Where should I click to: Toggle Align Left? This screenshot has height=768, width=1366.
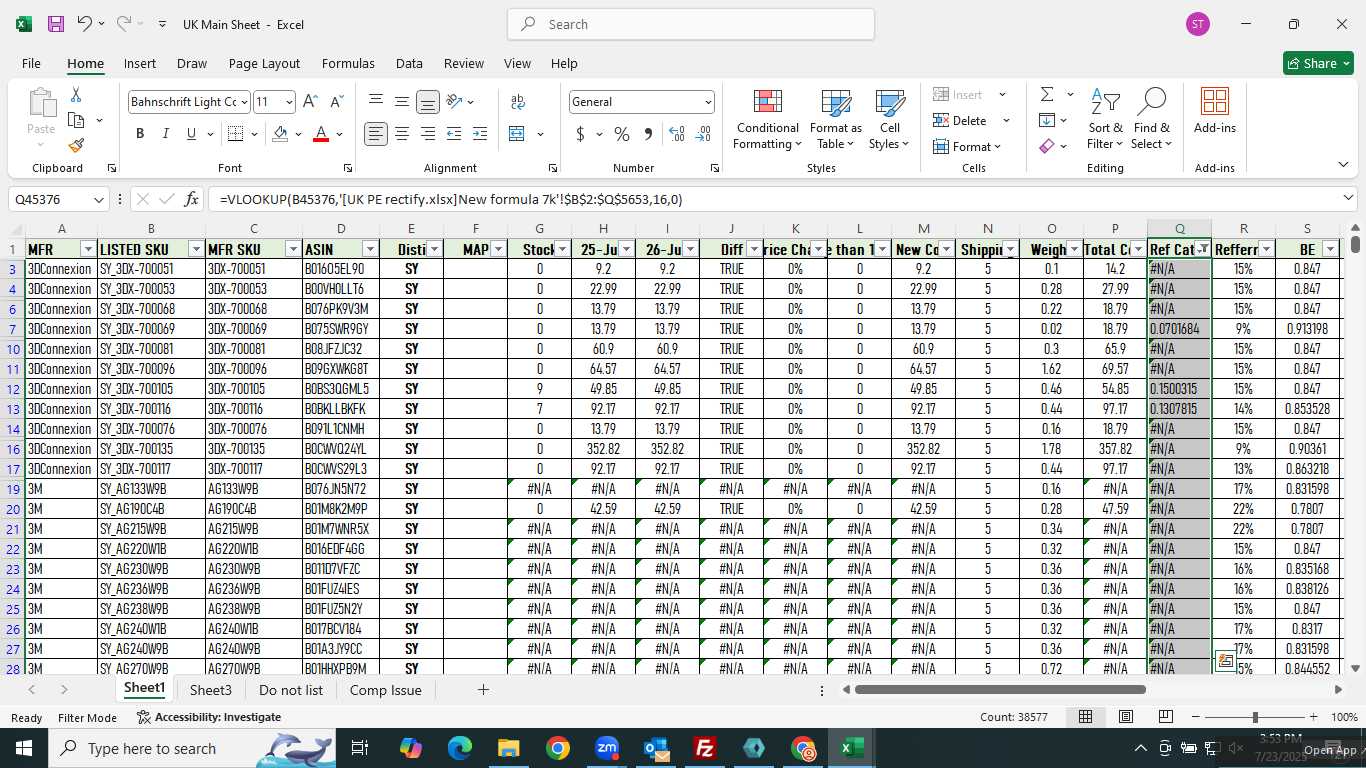click(x=376, y=134)
